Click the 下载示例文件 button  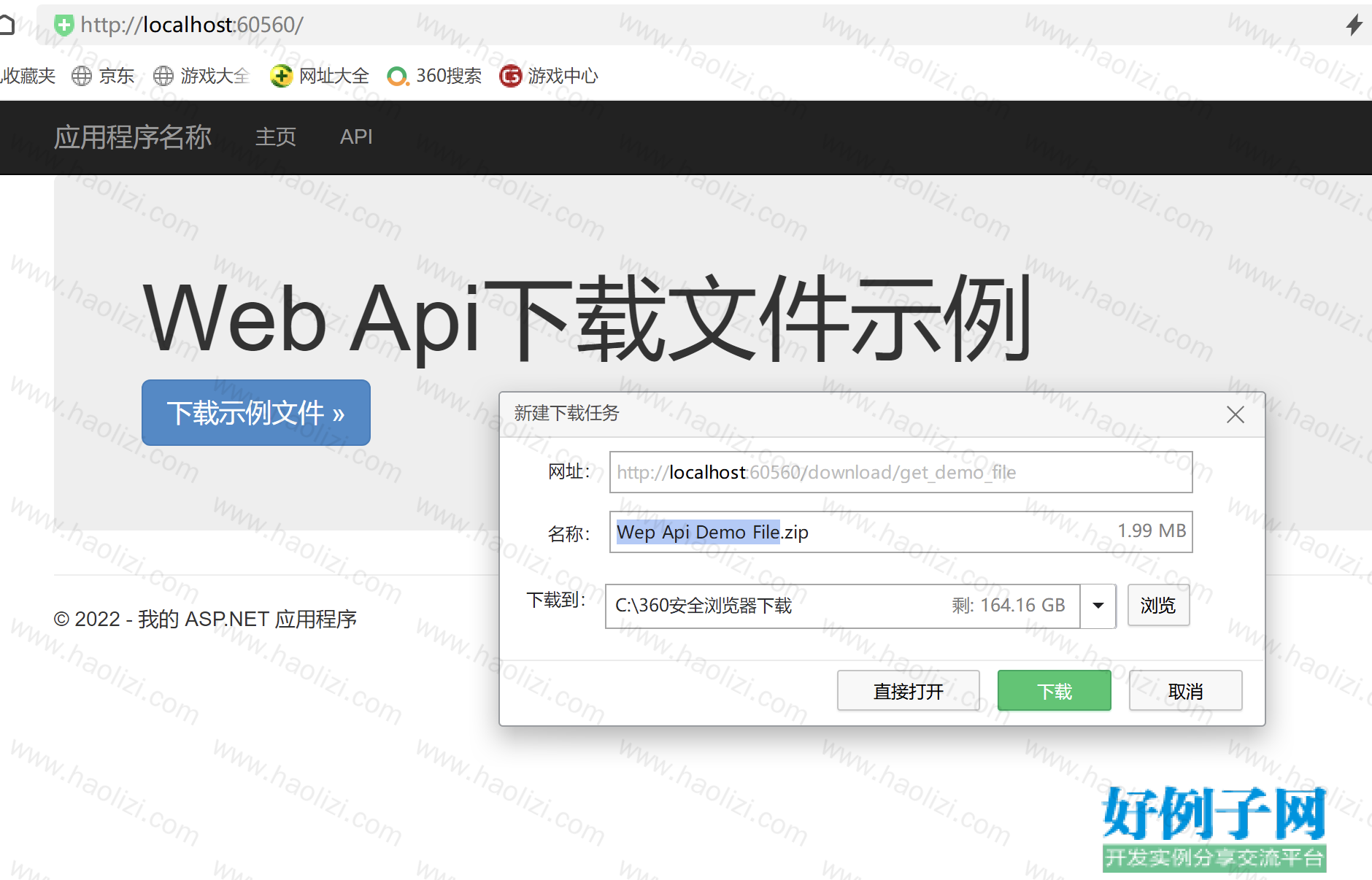tap(256, 412)
